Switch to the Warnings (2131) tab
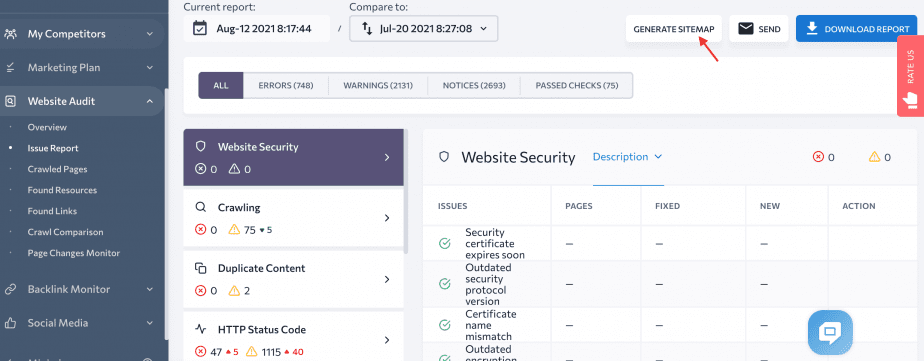Viewport: 924px width, 361px height. pos(378,85)
